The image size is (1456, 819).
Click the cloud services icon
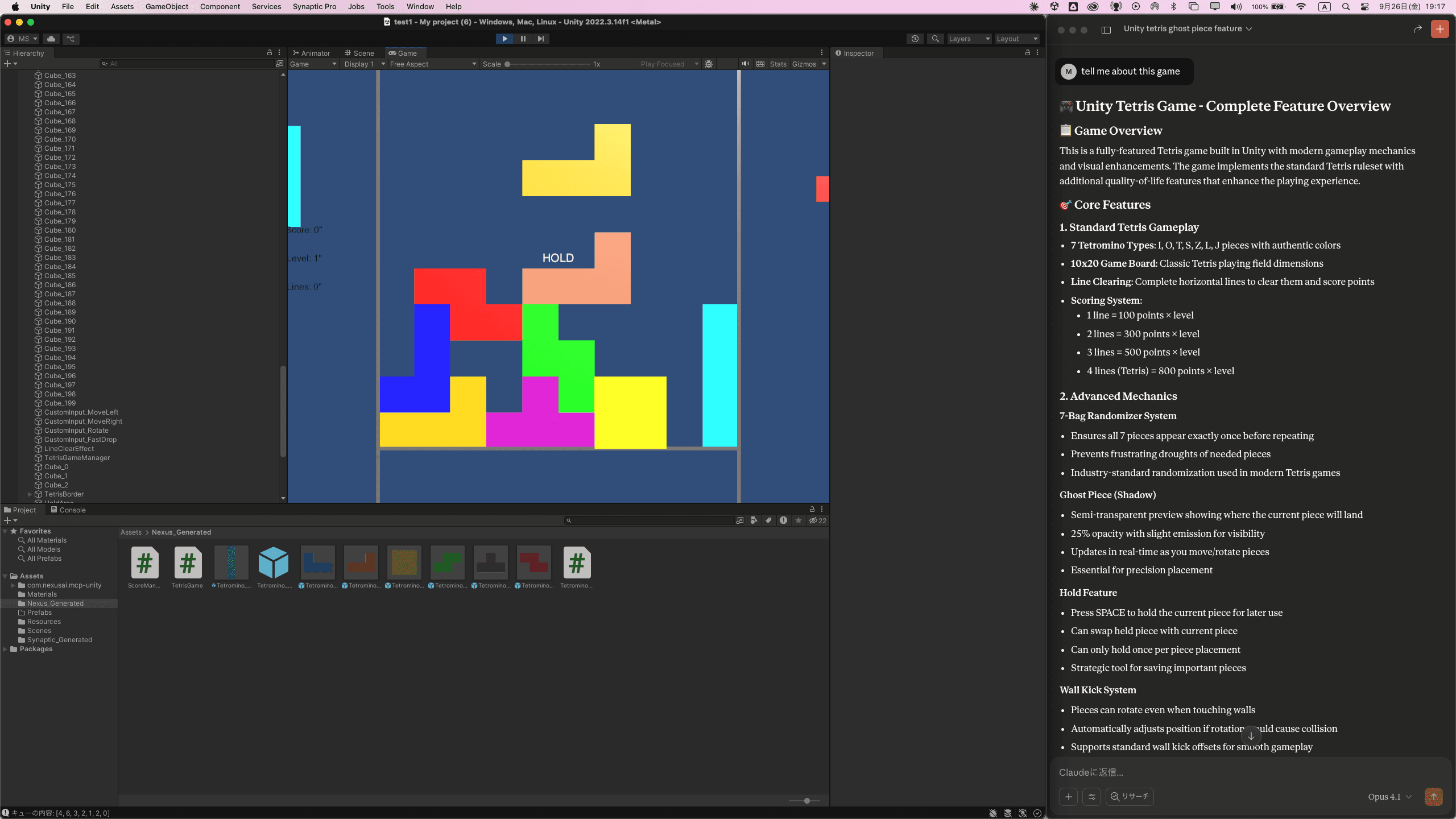tap(51, 39)
